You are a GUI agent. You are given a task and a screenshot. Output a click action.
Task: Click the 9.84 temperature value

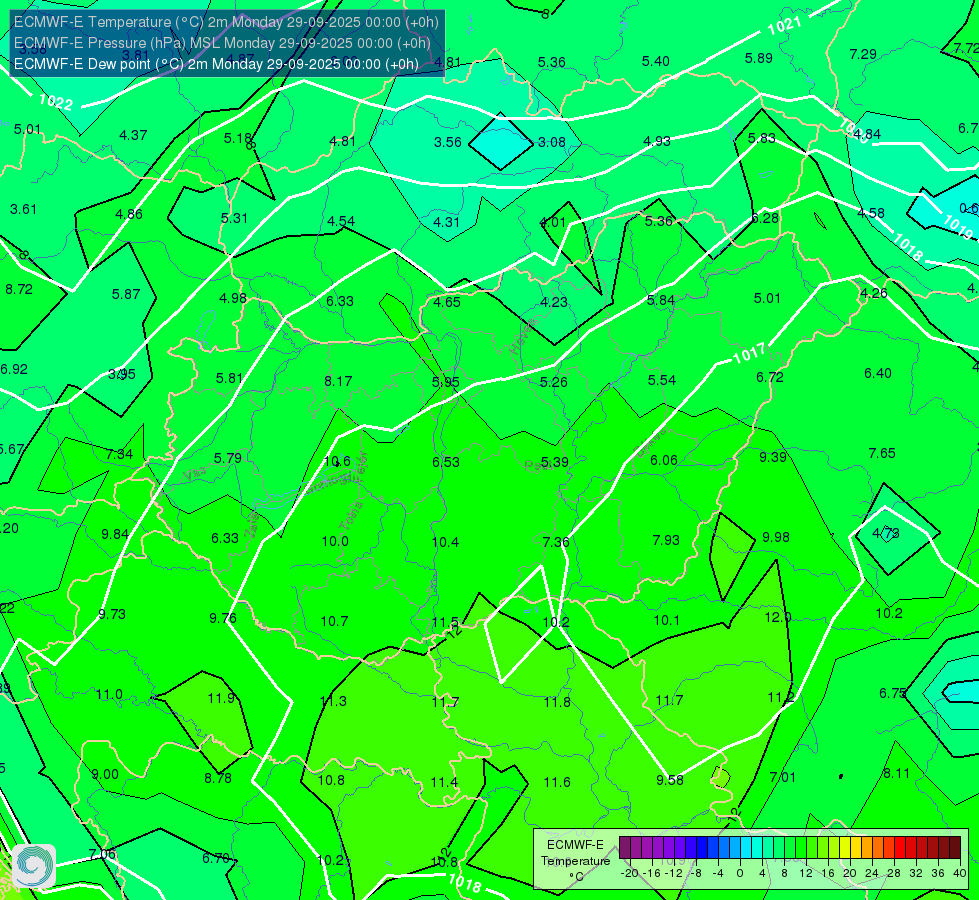[115, 534]
